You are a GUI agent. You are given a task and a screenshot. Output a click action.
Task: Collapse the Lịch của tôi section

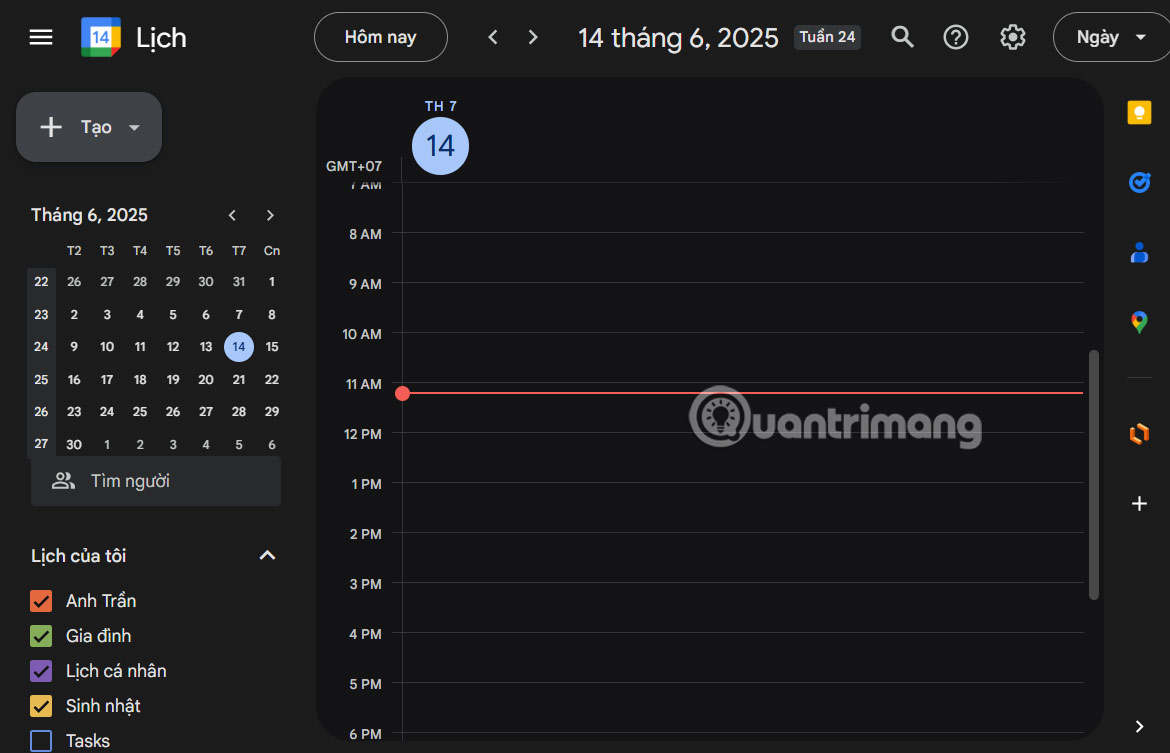point(267,555)
